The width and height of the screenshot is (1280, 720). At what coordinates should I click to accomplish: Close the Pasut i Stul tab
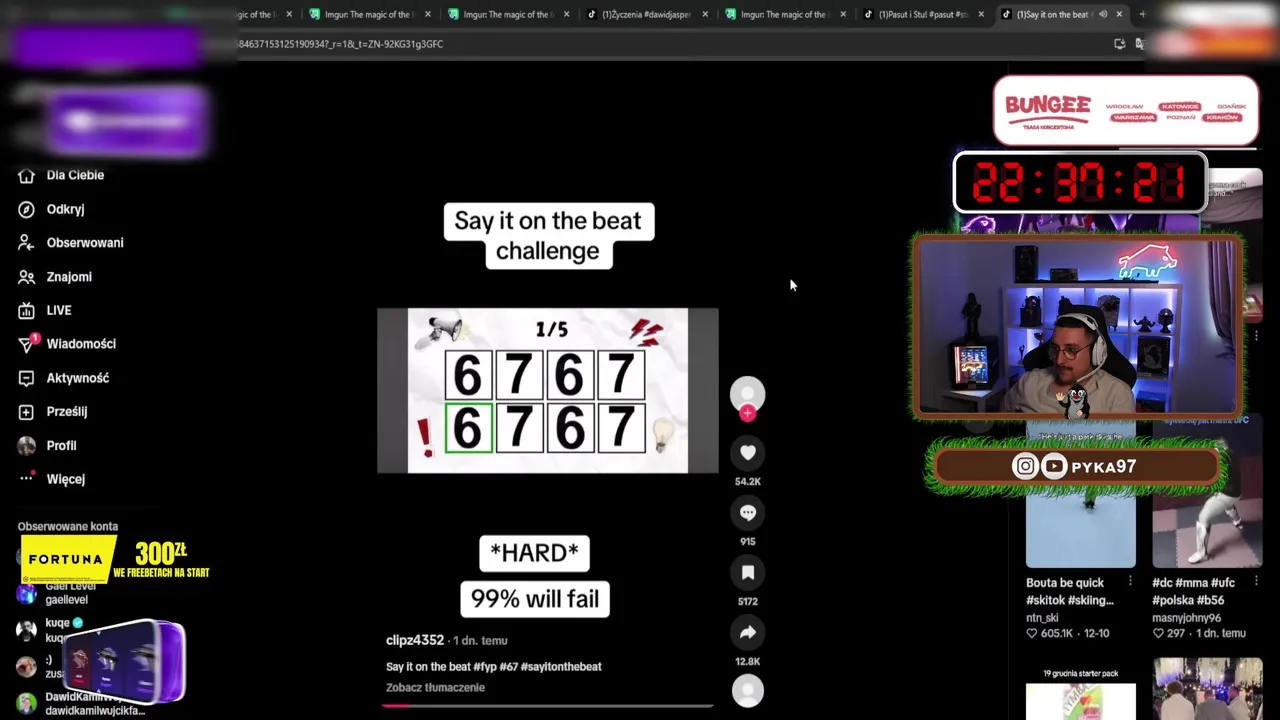point(981,14)
